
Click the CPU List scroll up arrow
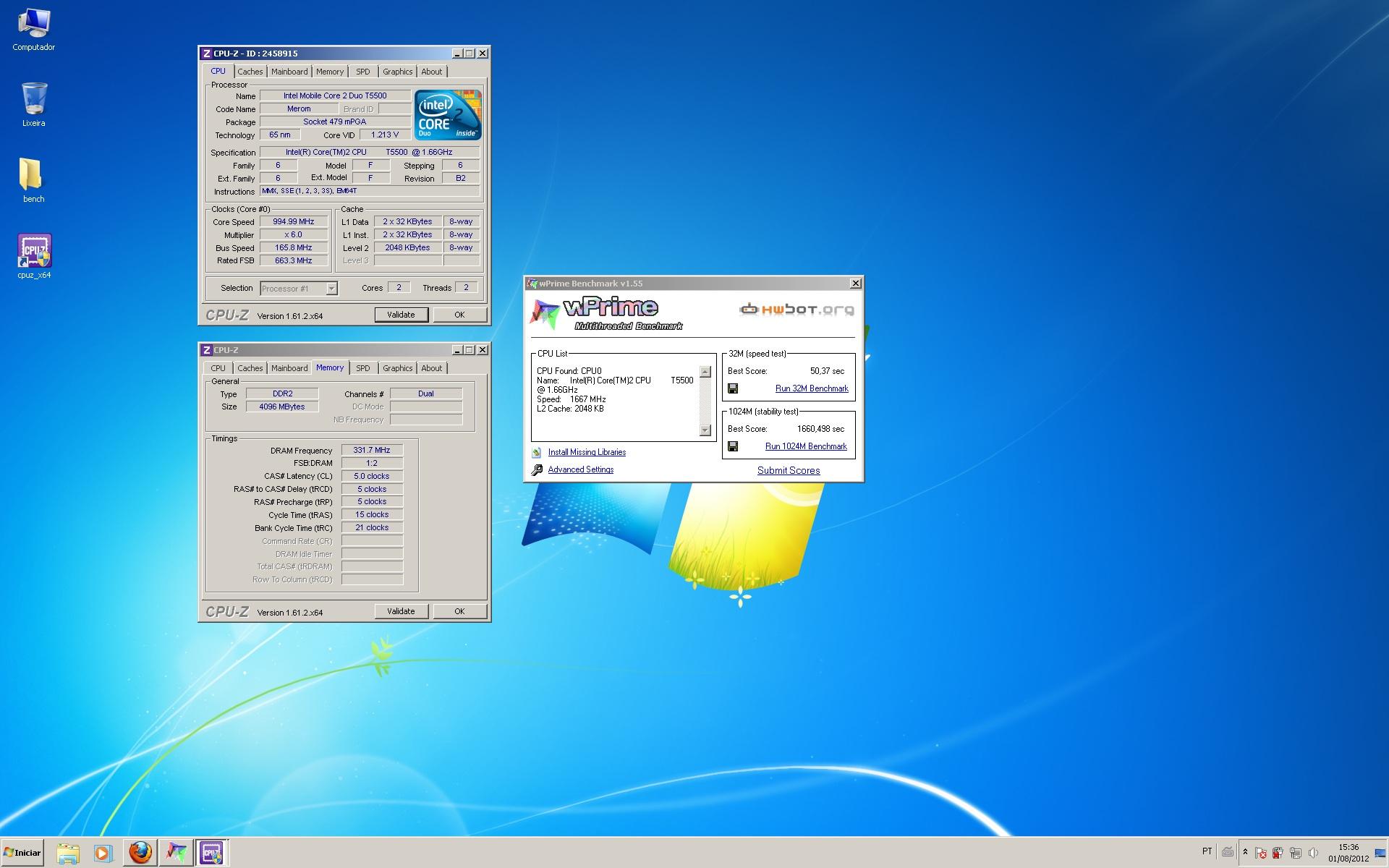705,372
